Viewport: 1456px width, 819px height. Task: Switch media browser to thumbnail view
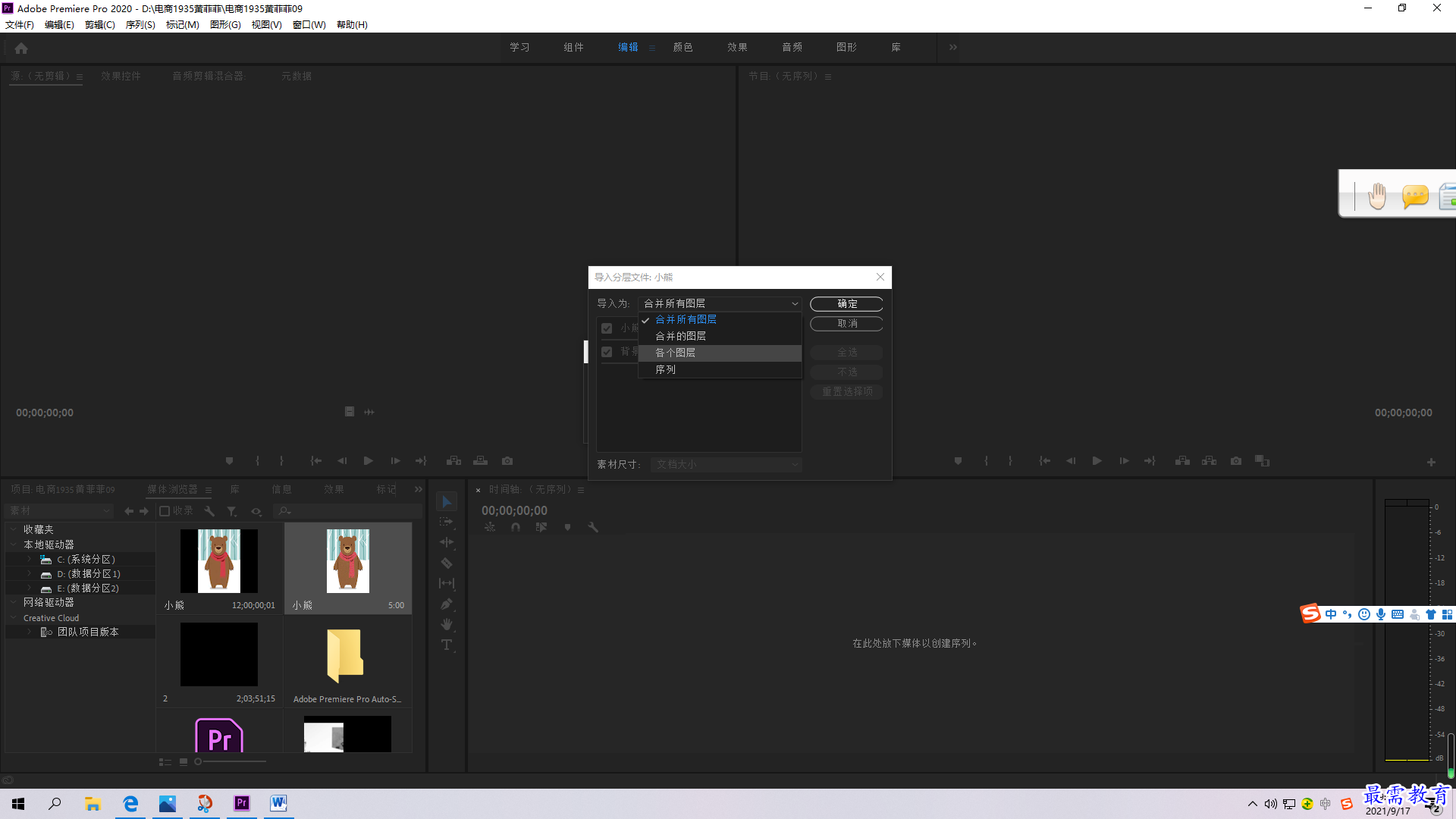point(184,762)
